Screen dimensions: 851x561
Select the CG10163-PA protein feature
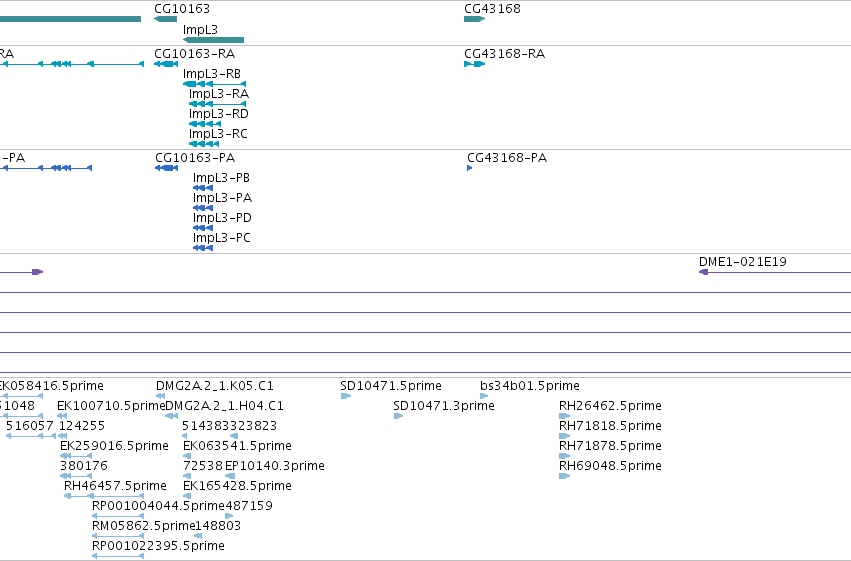(x=167, y=168)
